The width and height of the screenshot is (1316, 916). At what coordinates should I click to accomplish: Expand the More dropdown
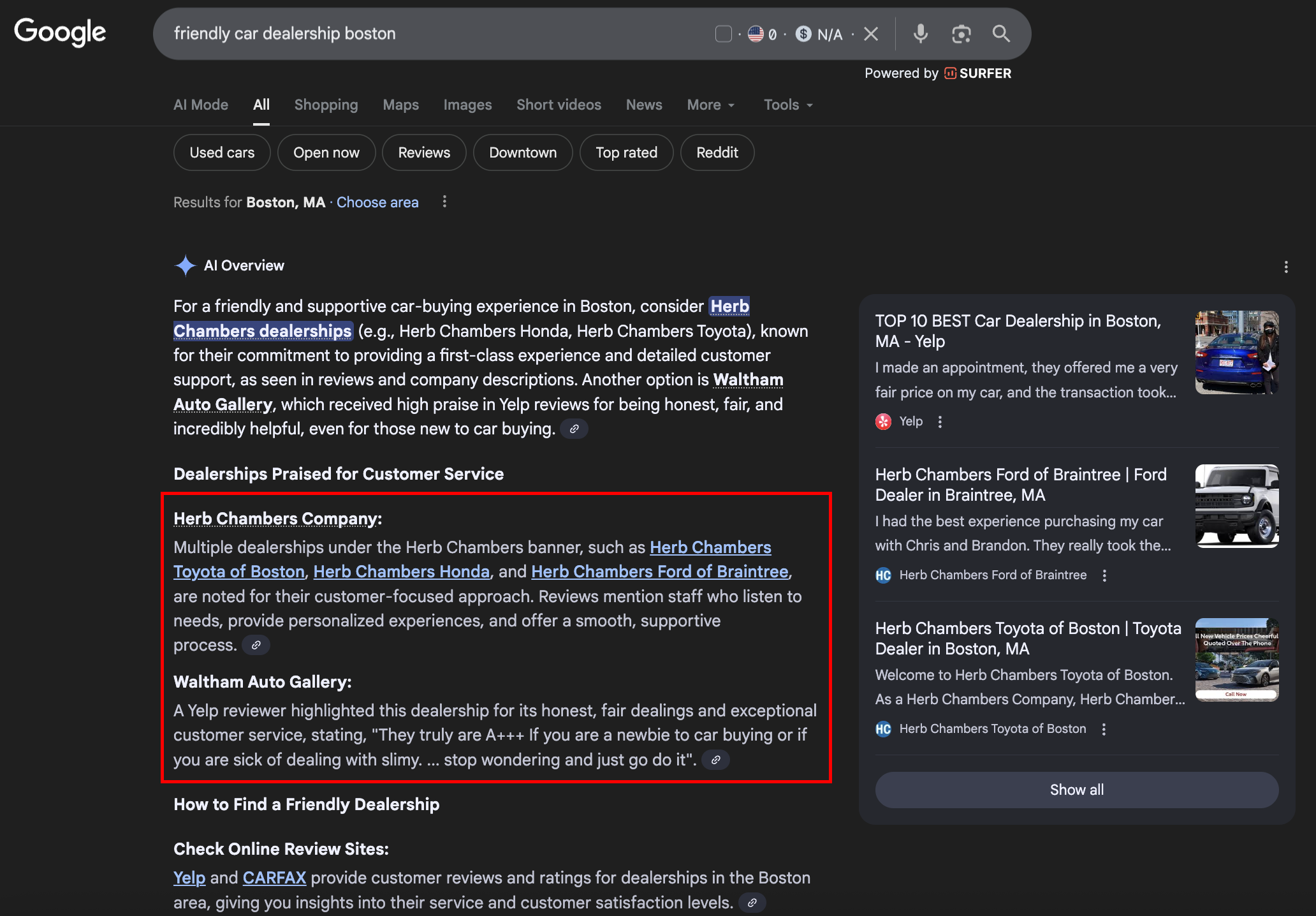tap(711, 105)
